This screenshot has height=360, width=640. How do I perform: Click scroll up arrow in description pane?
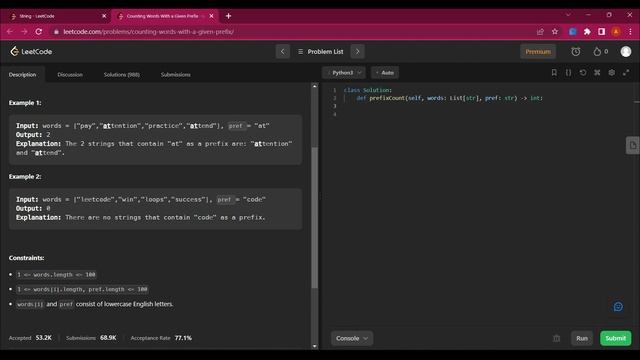pyautogui.click(x=314, y=87)
